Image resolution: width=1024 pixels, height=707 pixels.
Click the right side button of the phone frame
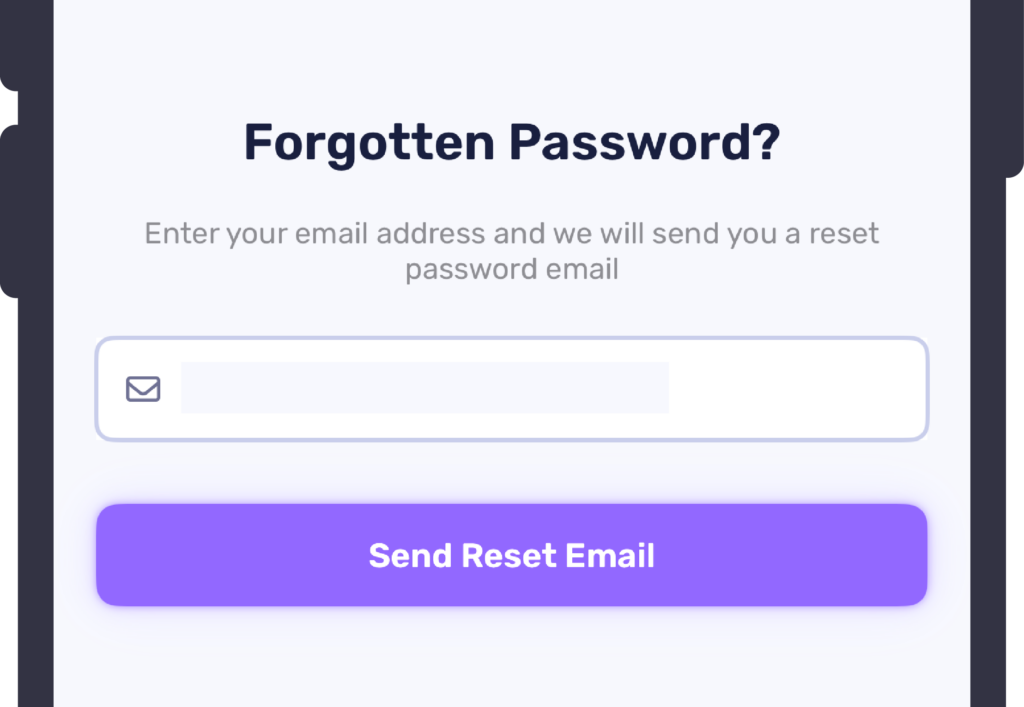(1014, 90)
